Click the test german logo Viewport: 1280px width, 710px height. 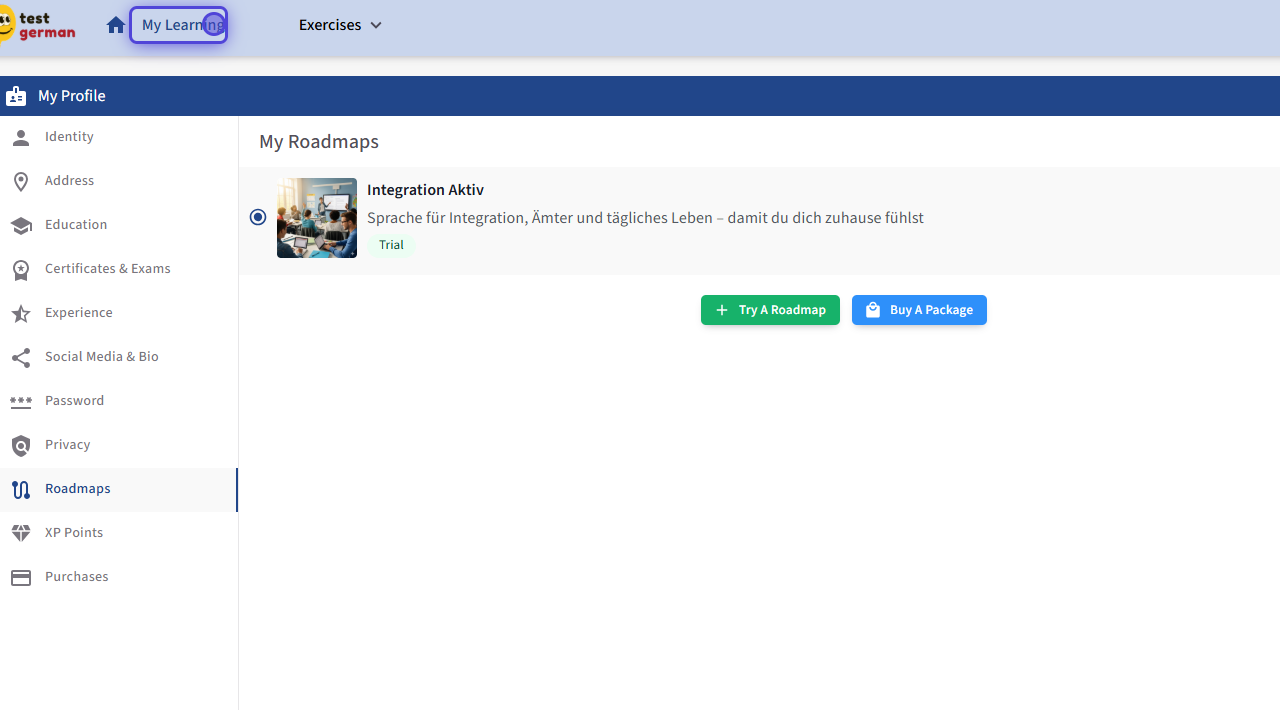38,25
